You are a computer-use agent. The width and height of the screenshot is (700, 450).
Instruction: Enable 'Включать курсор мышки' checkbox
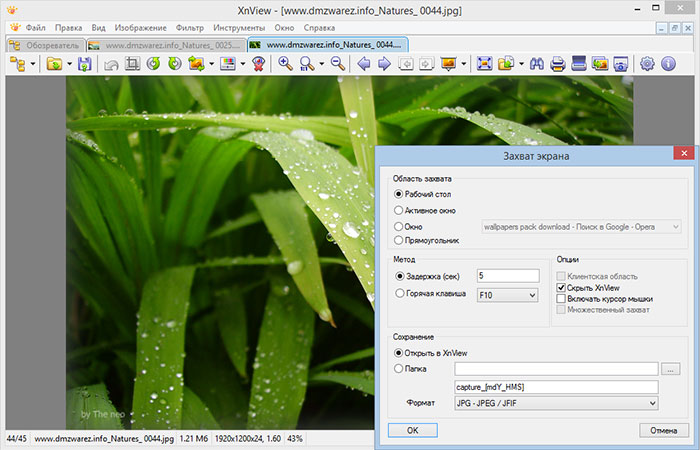pyautogui.click(x=561, y=299)
